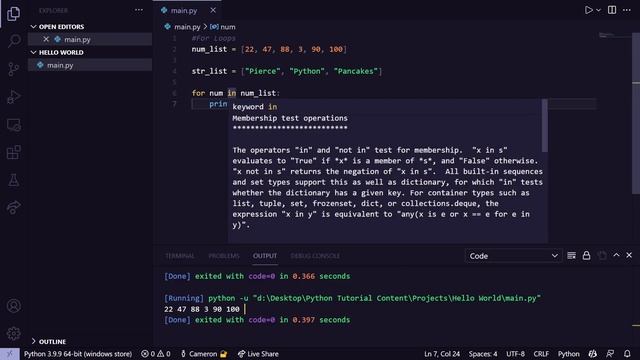Click the '#For Loops' comment line
640x360 pixels.
[x=213, y=38]
